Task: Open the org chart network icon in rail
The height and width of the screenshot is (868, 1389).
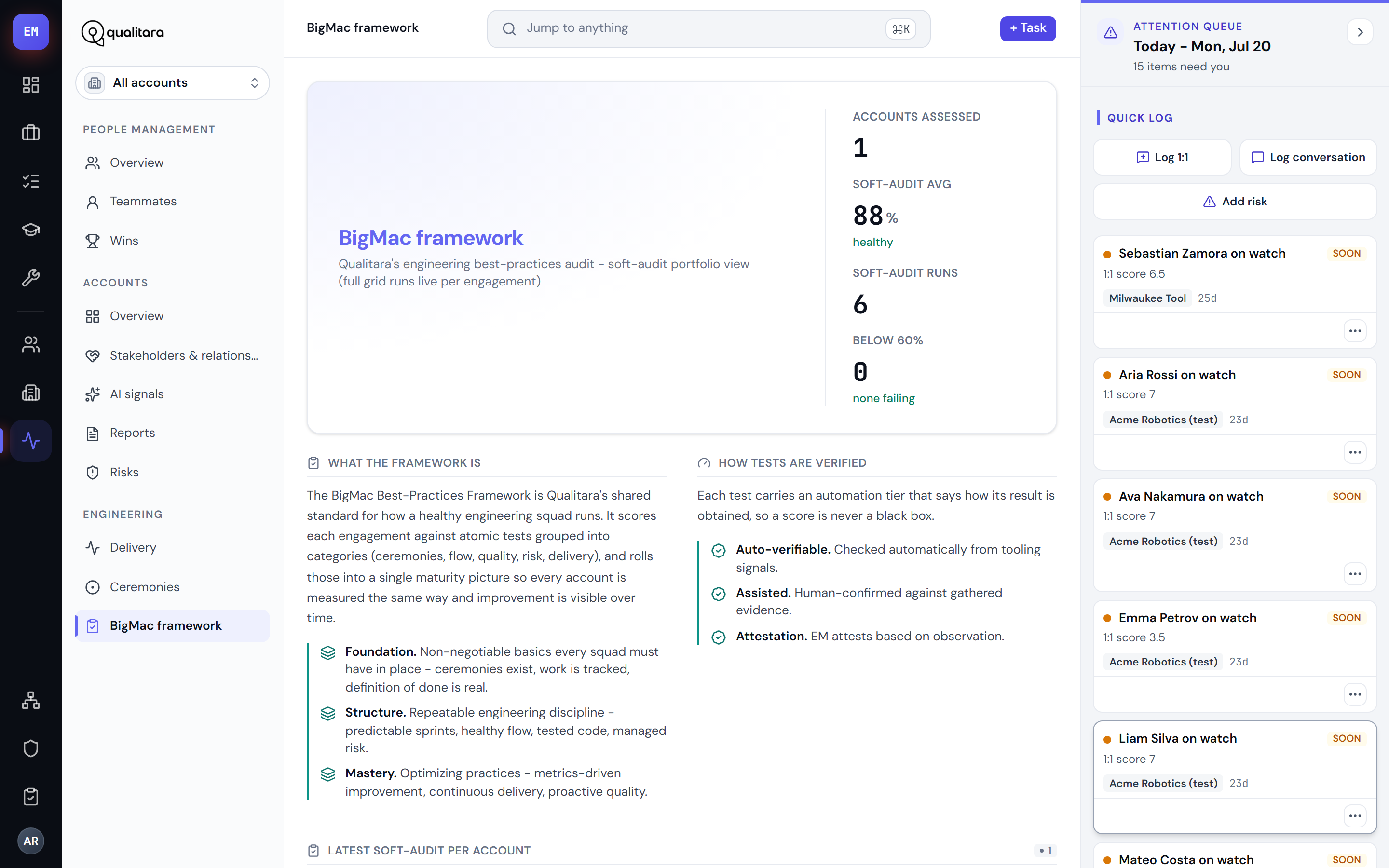Action: click(31, 700)
